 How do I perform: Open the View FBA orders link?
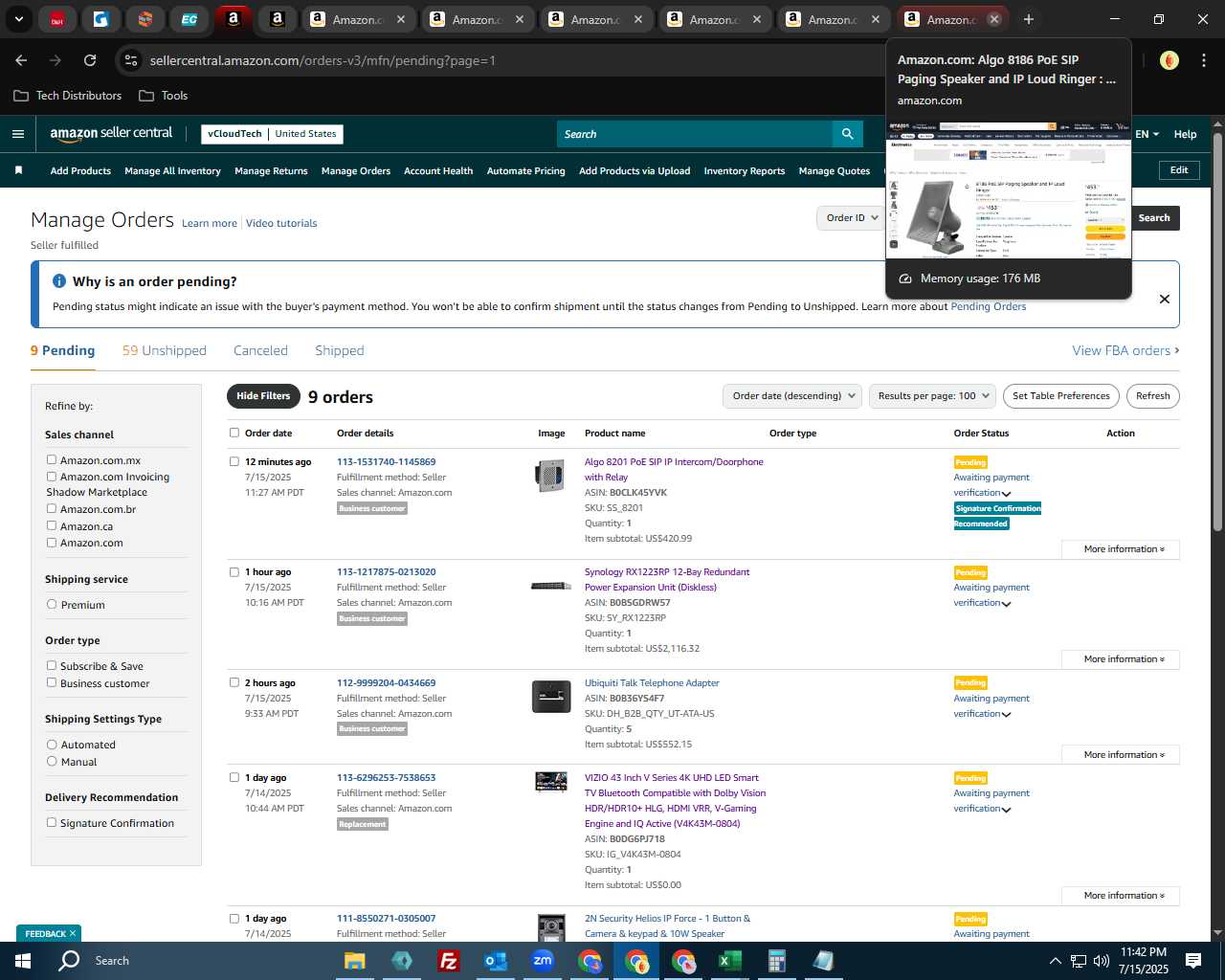(x=1125, y=350)
